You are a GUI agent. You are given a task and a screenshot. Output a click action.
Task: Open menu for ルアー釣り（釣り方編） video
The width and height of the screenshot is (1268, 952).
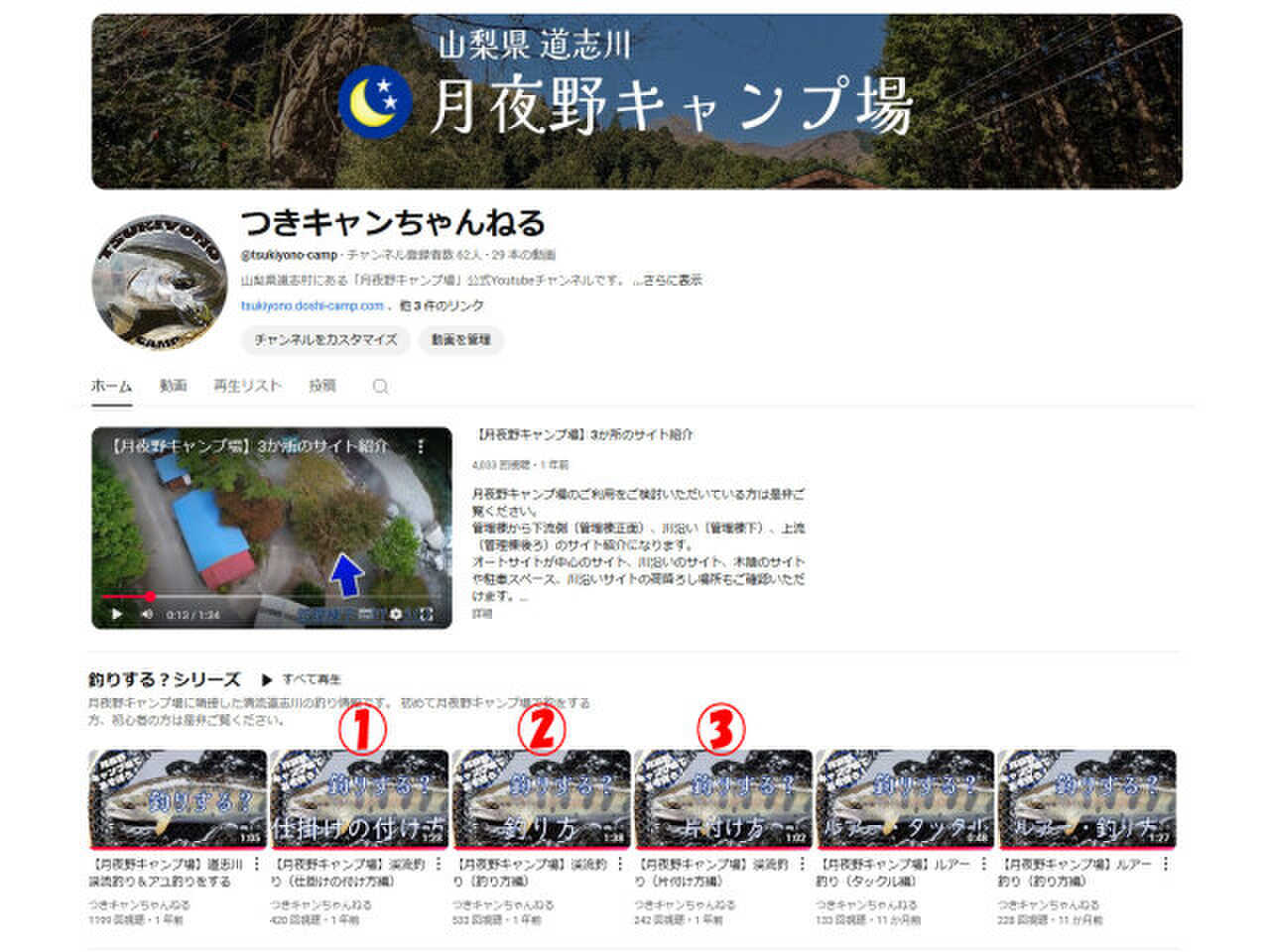click(x=1166, y=865)
